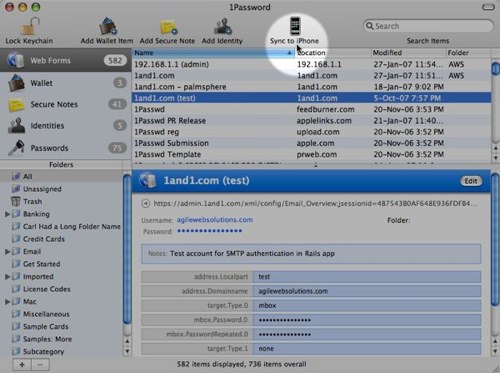Viewport: 500px width, 373px height.
Task: Open the Passwords key category
Action: [65, 148]
